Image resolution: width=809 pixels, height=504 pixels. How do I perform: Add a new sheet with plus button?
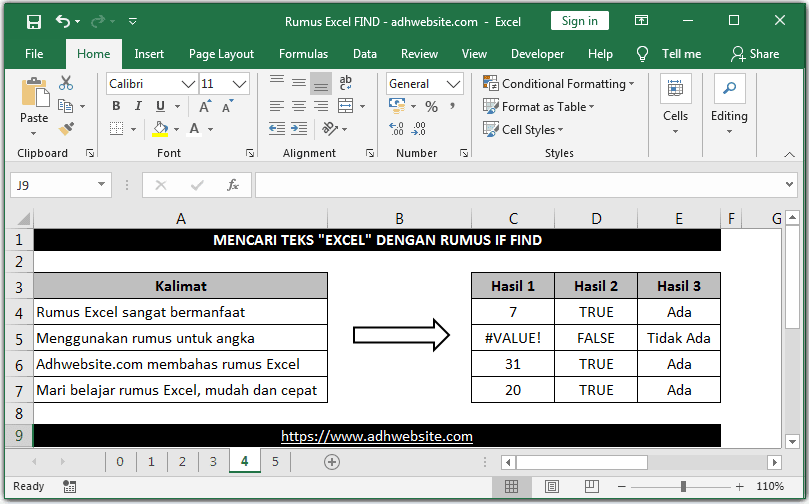click(x=332, y=462)
